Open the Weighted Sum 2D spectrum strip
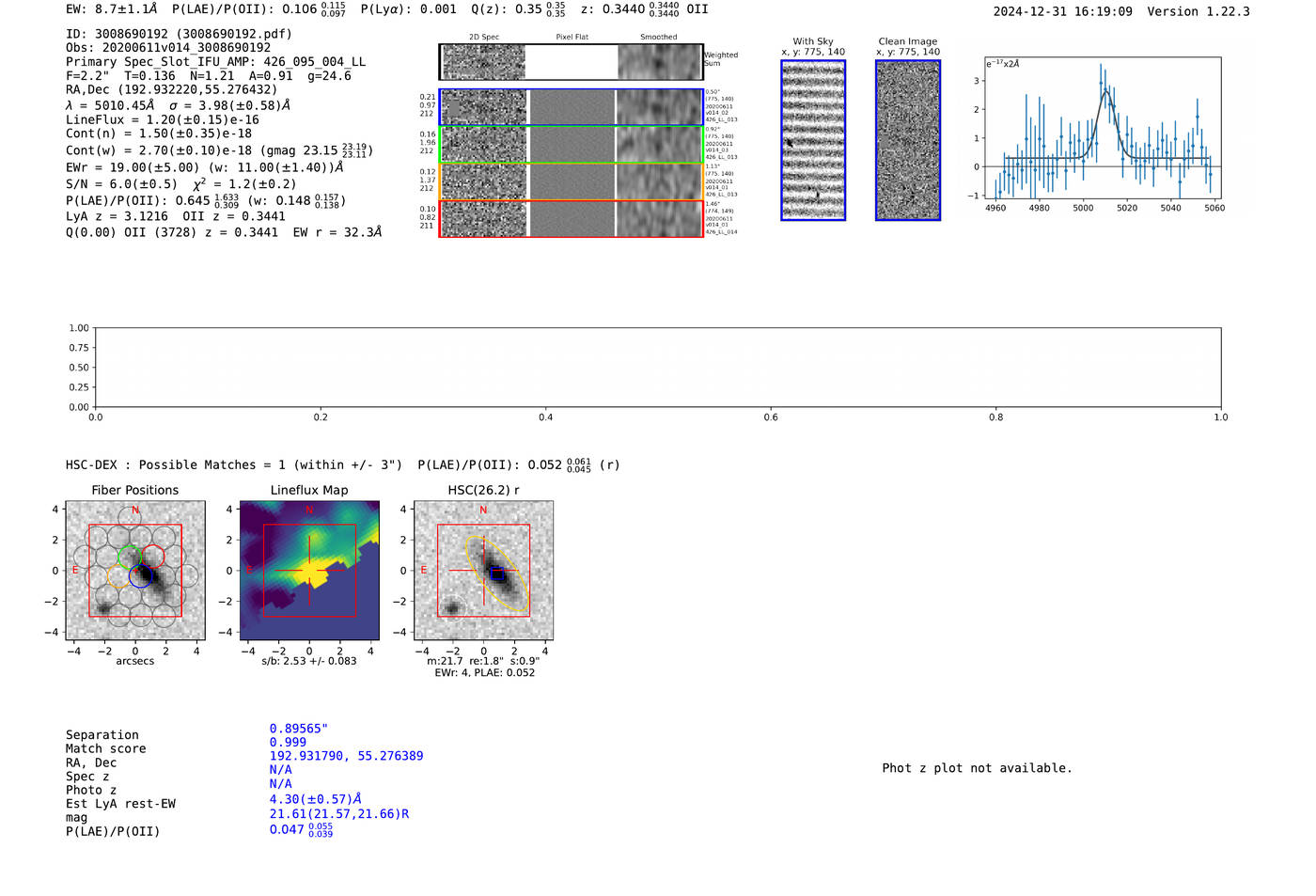1316x896 pixels. (571, 62)
